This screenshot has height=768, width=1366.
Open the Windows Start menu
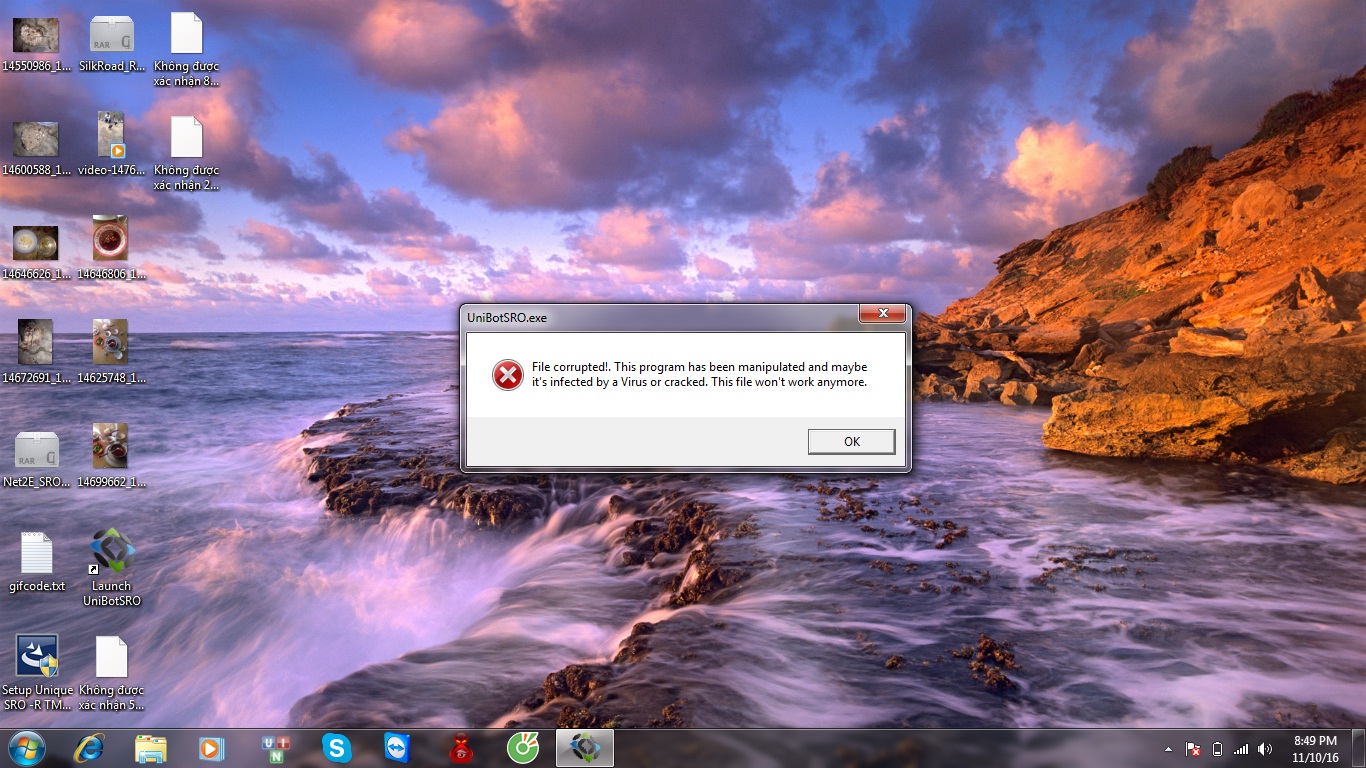pyautogui.click(x=27, y=748)
